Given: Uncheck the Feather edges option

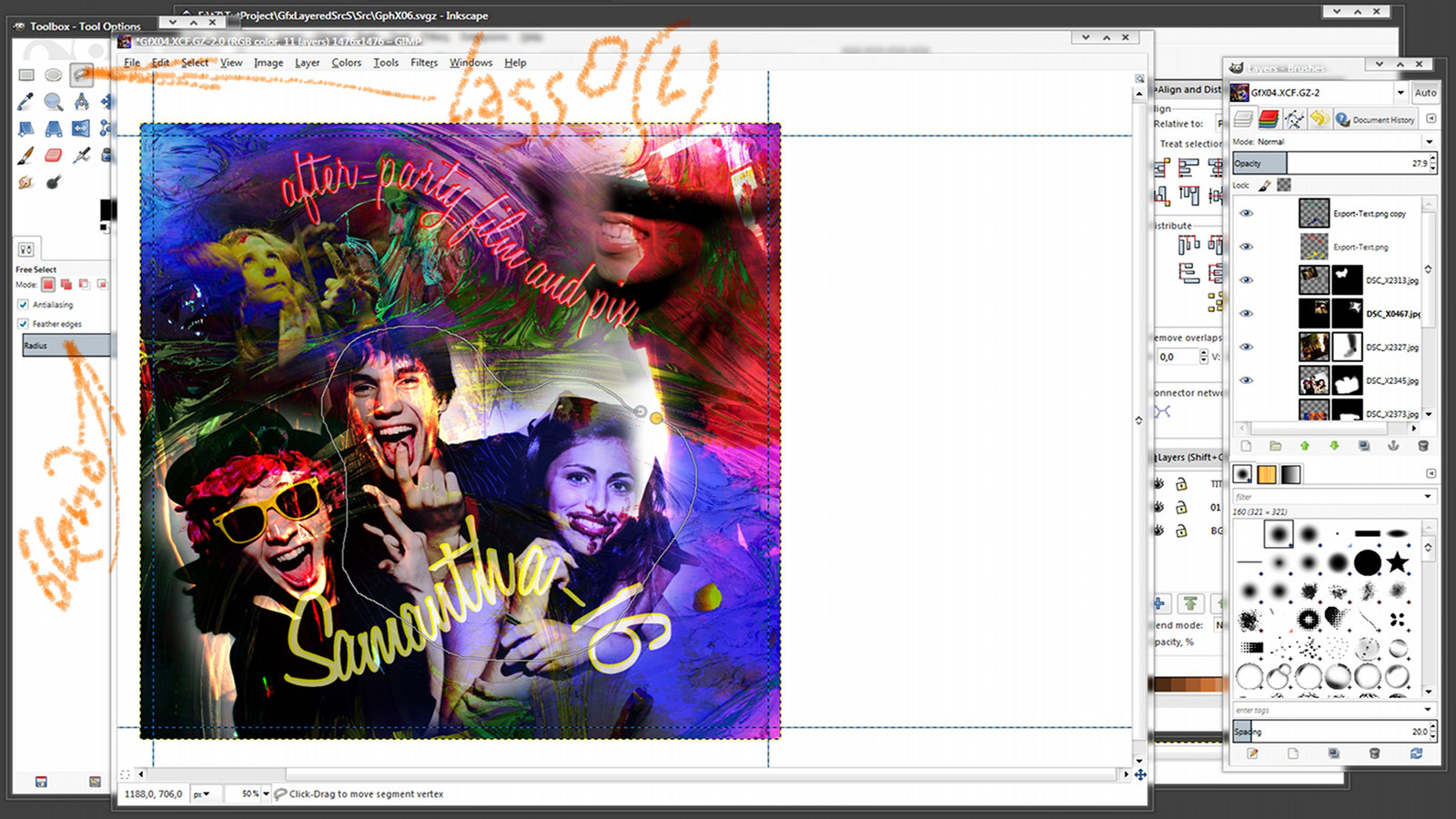Looking at the screenshot, I should 22,324.
